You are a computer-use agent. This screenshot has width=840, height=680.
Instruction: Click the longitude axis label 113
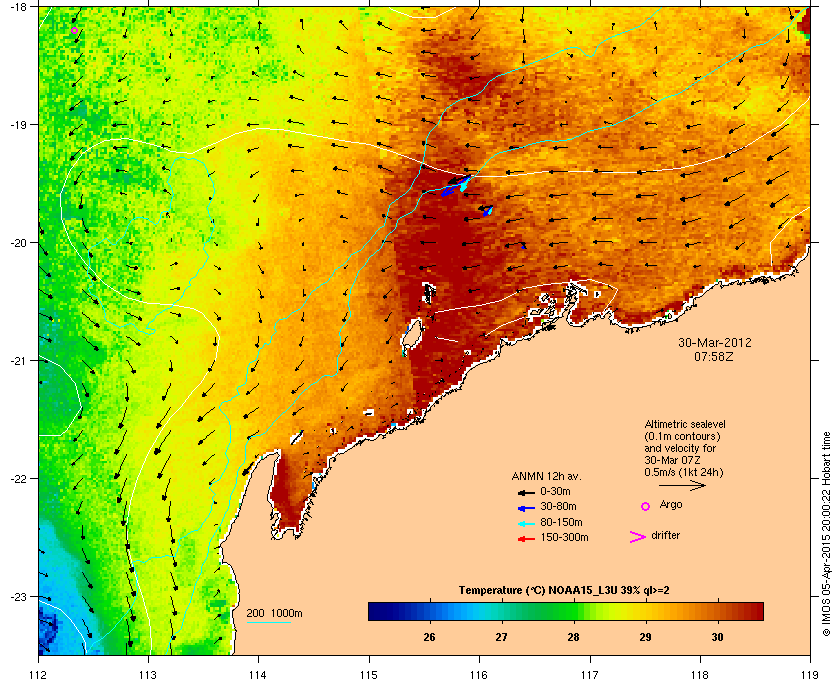148,674
